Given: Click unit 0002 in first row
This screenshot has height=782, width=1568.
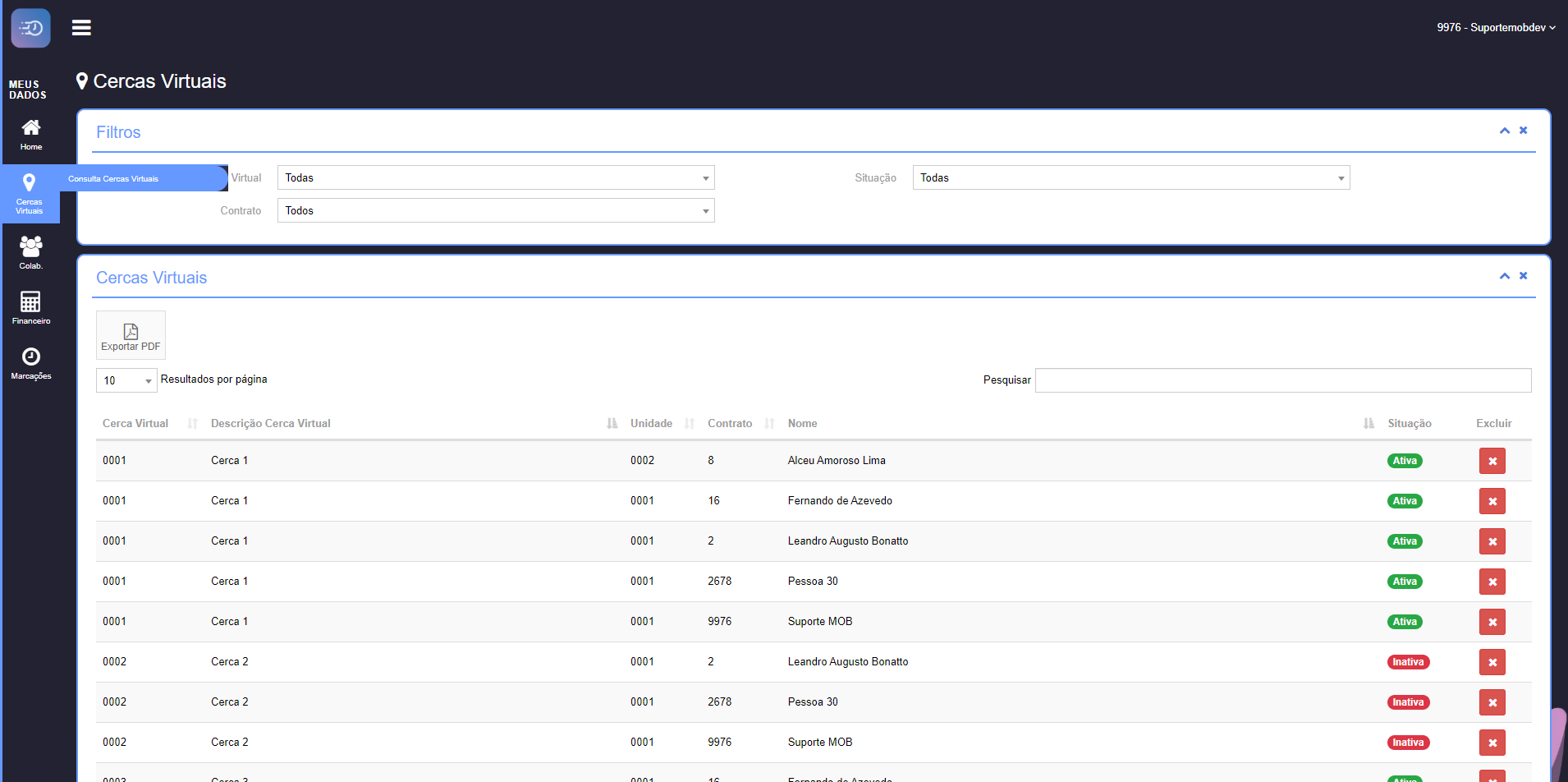Looking at the screenshot, I should click(x=642, y=461).
